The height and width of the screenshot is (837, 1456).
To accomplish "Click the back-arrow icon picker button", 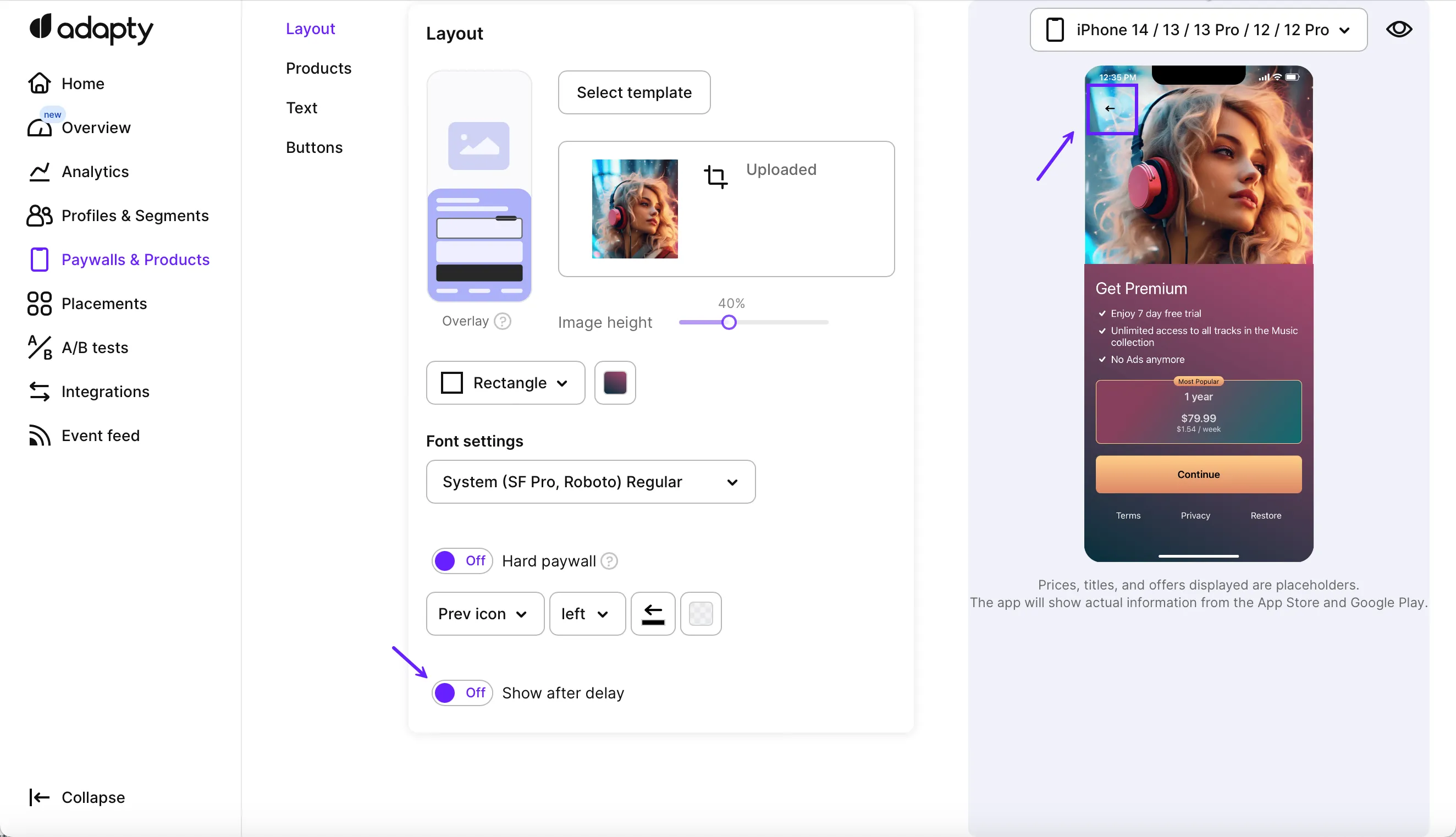I will pyautogui.click(x=653, y=613).
